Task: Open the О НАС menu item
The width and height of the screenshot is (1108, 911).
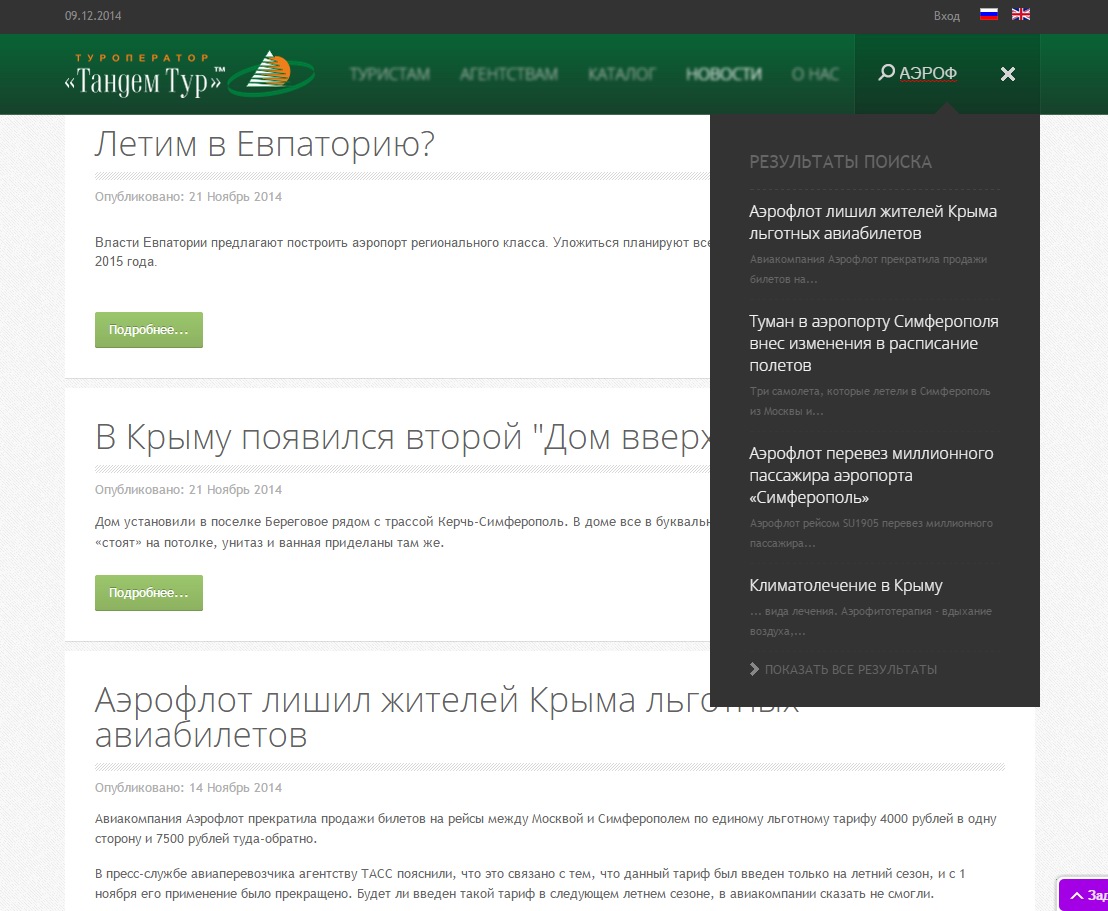Action: click(x=815, y=74)
